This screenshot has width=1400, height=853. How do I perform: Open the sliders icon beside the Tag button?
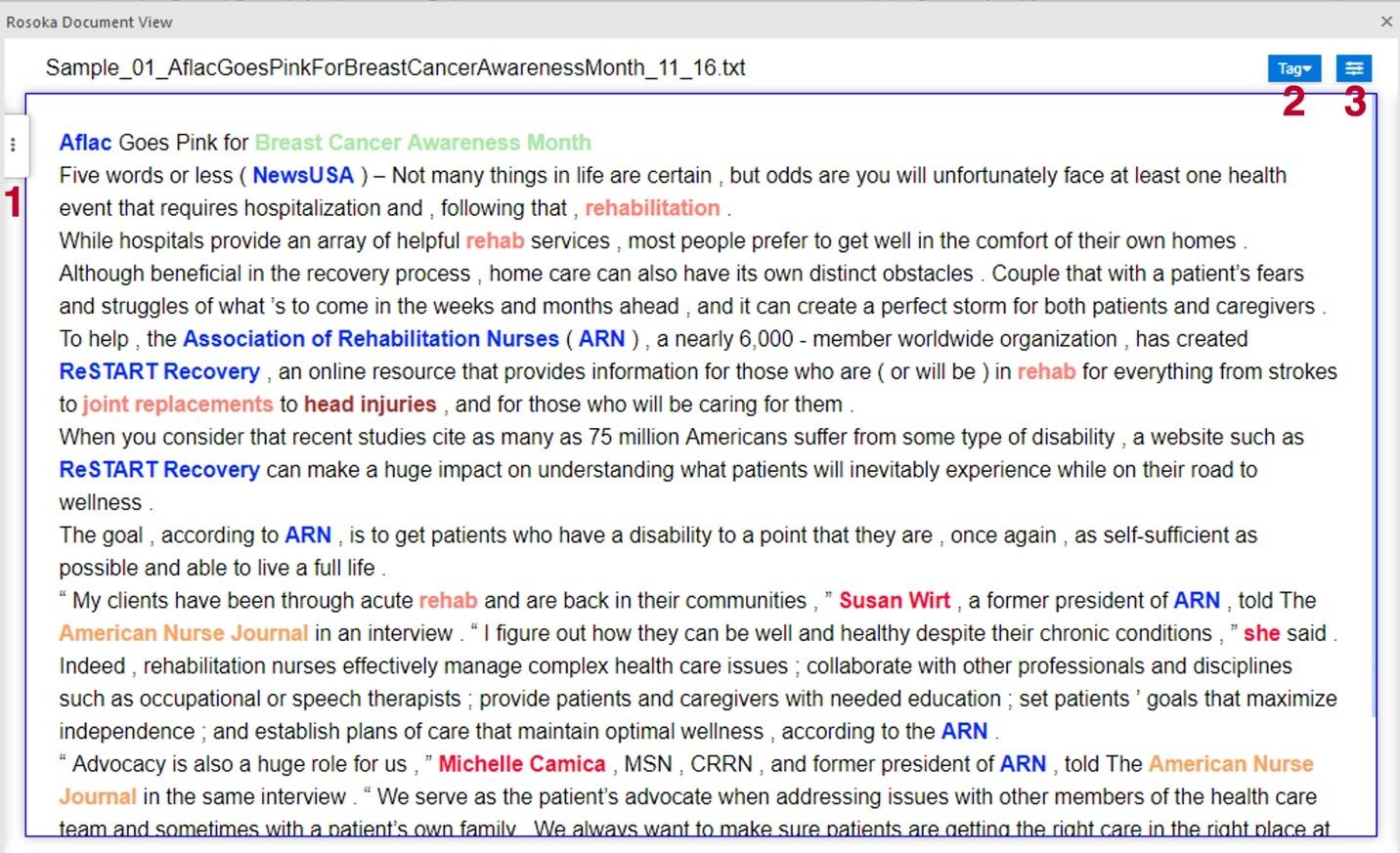[x=1355, y=68]
